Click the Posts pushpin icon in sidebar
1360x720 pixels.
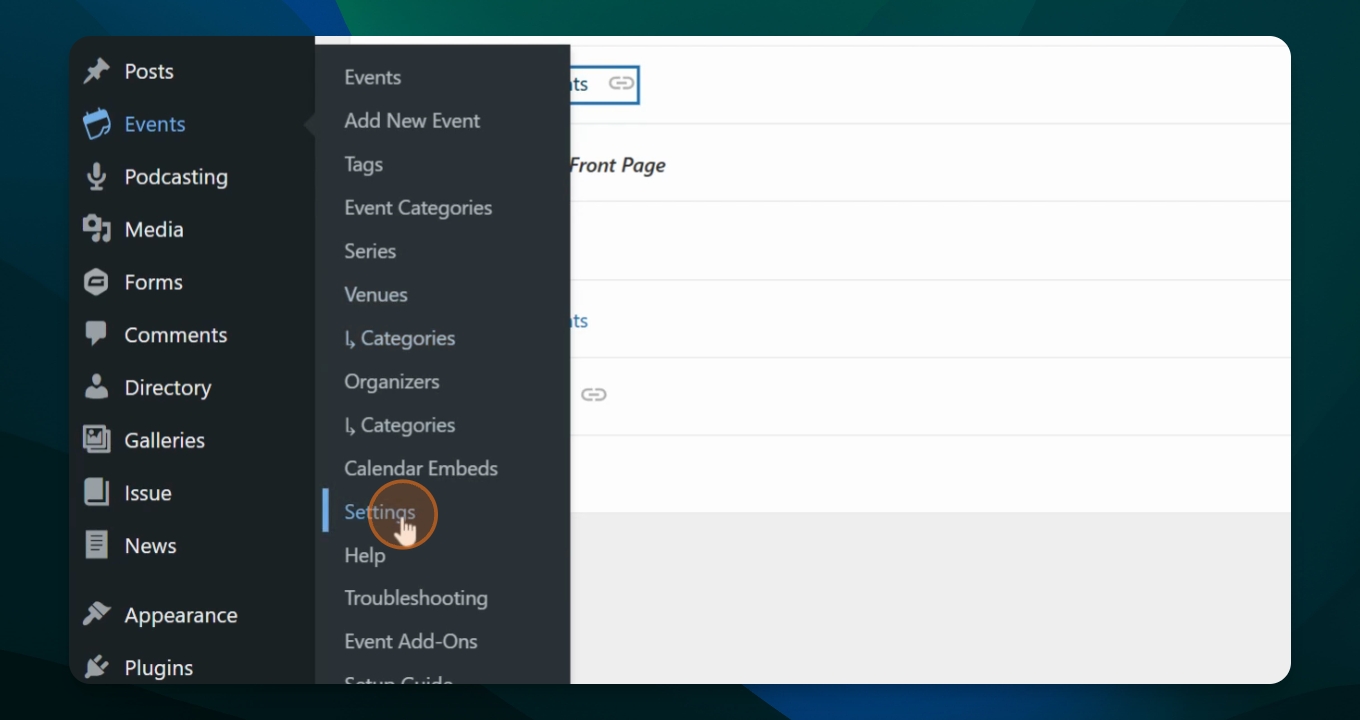[x=97, y=71]
